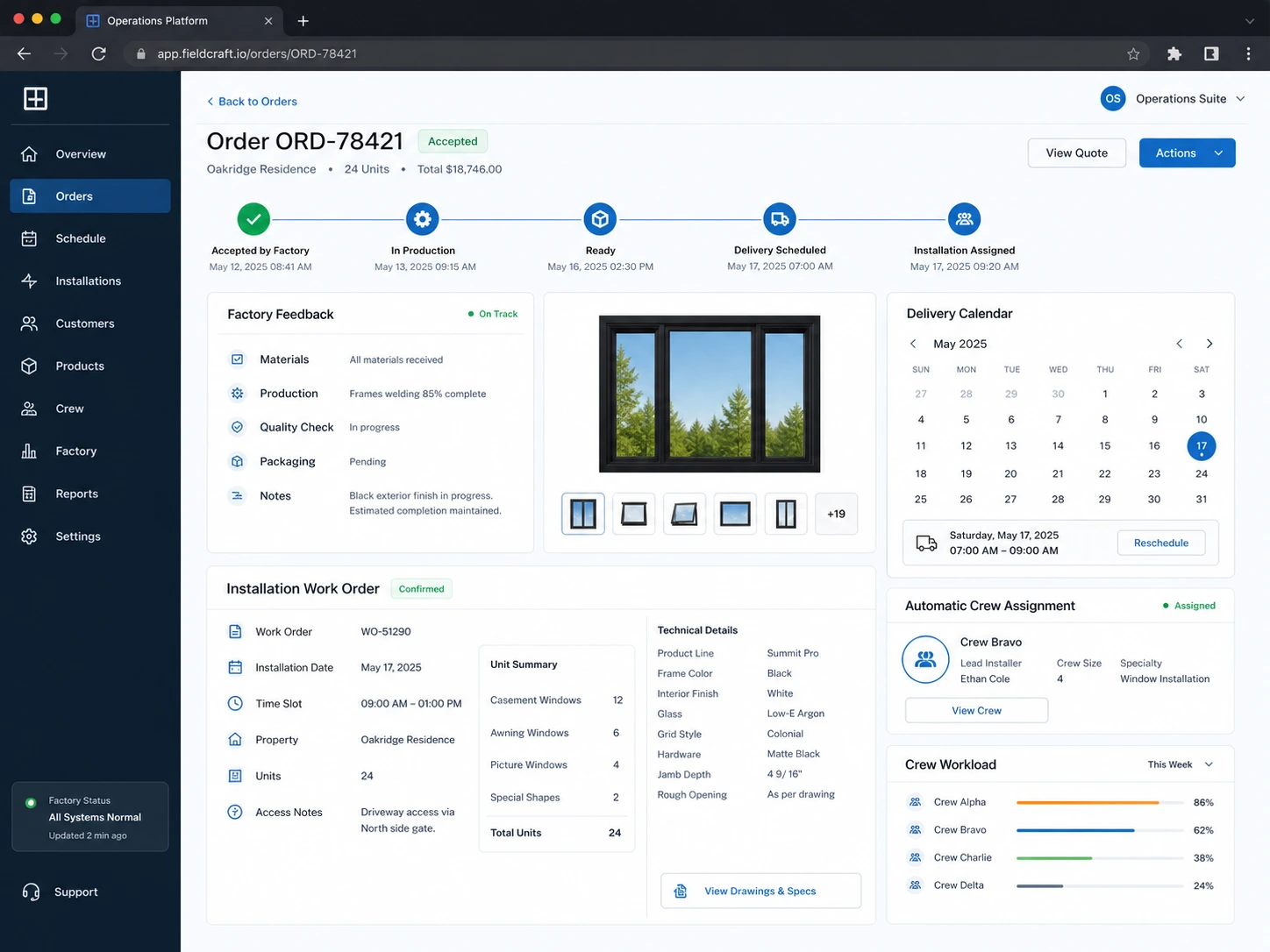Click the address bar URL field
Screen dimensions: 1270x952
[638, 54]
